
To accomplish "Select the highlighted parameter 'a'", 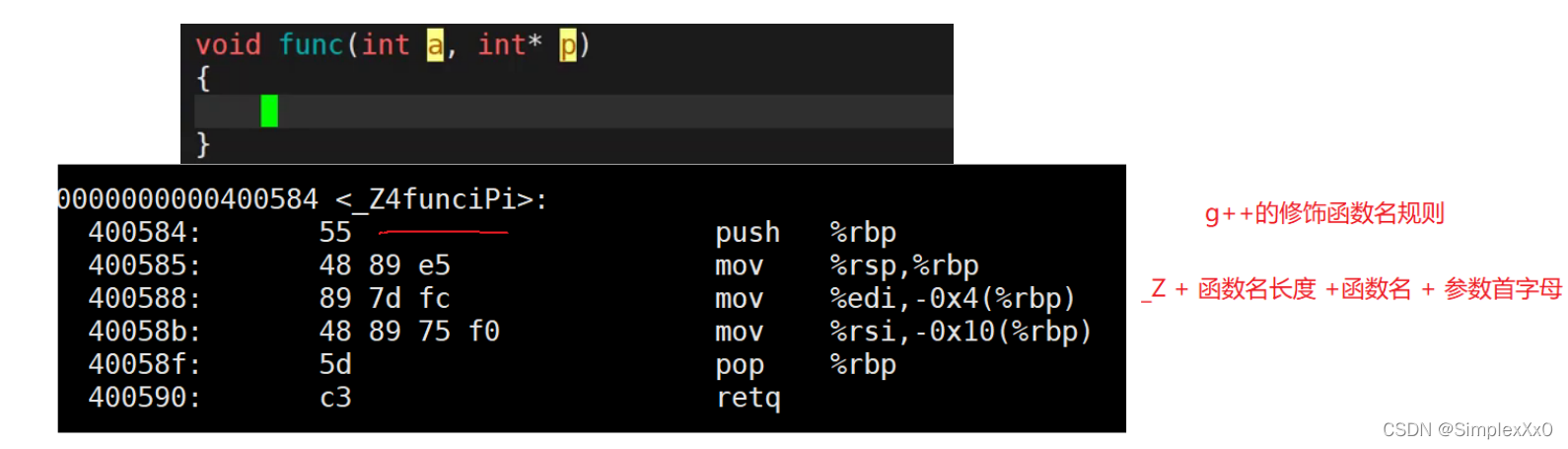I will (x=435, y=44).
